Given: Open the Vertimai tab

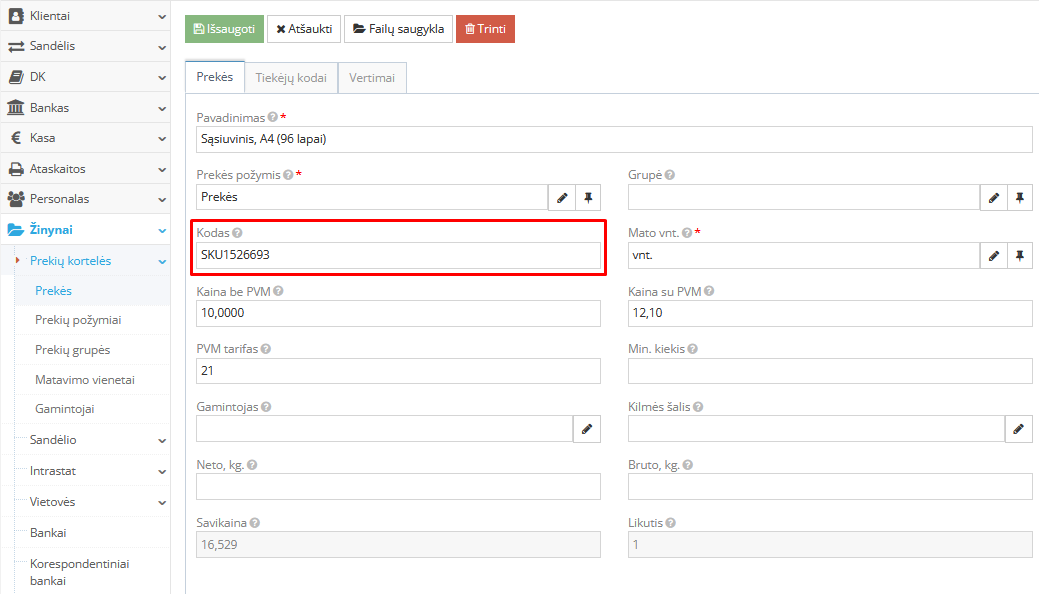Looking at the screenshot, I should [x=372, y=78].
